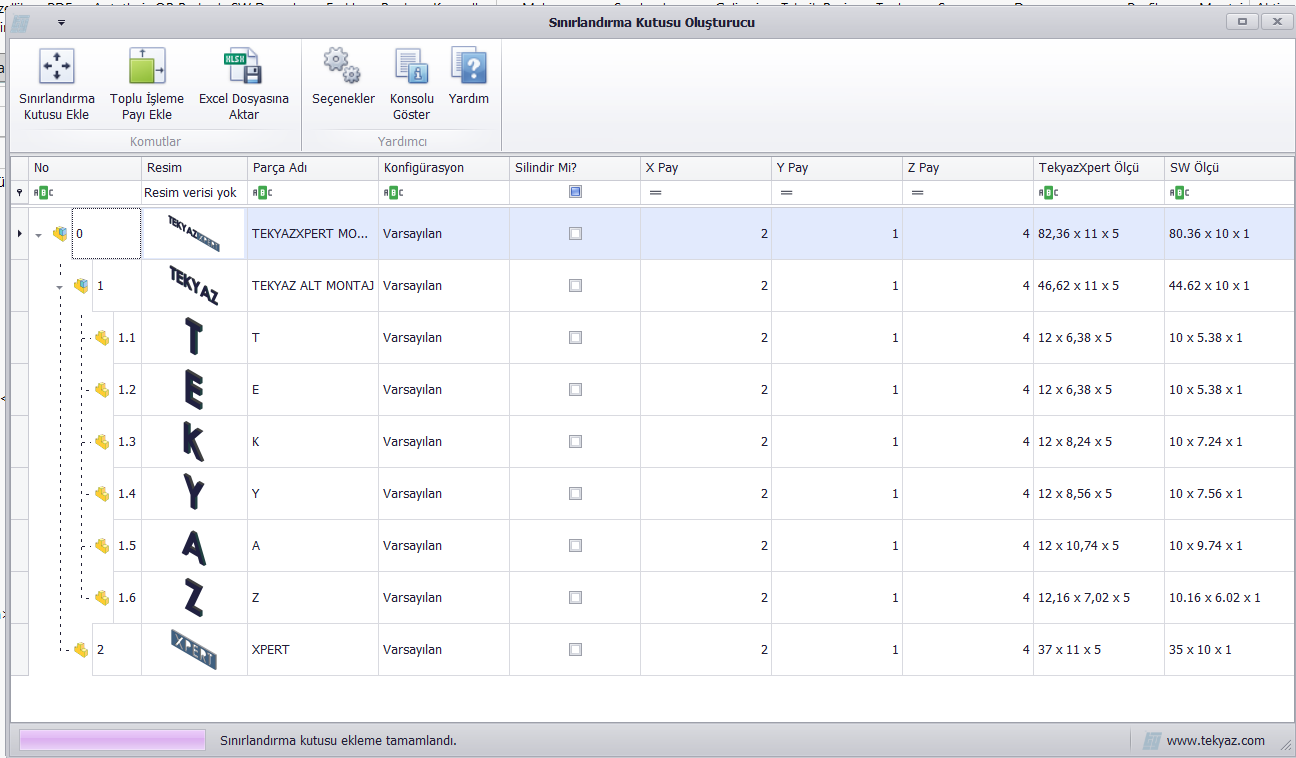Export with Excel Dosyasına Aktar icon
The width and height of the screenshot is (1296, 758).
point(243,66)
